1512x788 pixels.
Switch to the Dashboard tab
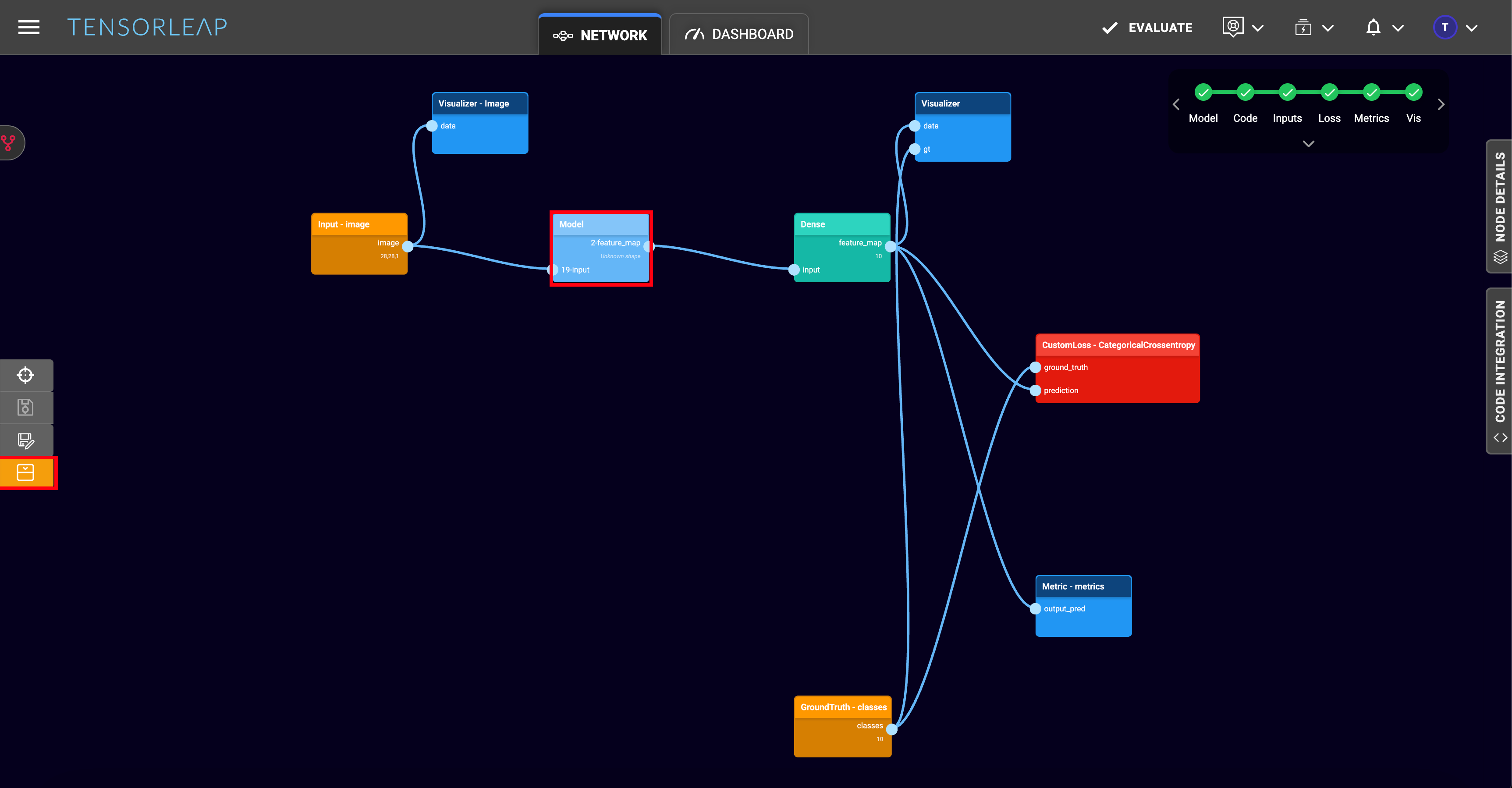tap(739, 35)
